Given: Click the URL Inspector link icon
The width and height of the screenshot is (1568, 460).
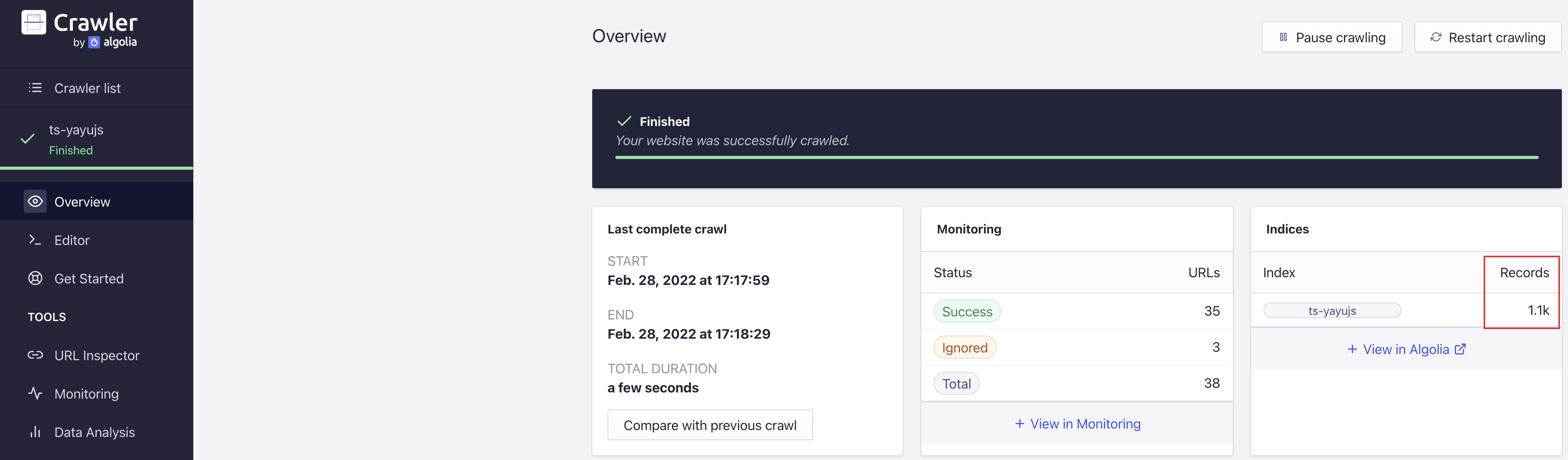Looking at the screenshot, I should (x=35, y=355).
